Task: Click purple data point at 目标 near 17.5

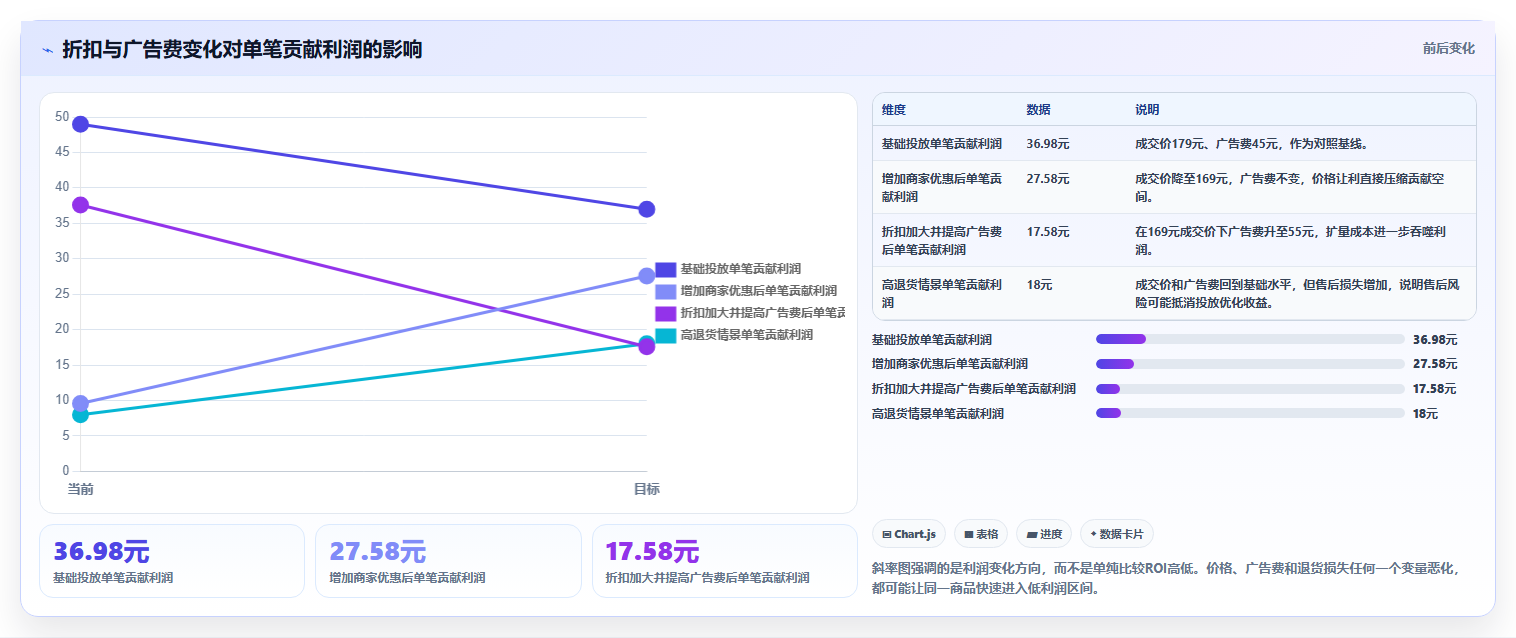Action: coord(647,347)
